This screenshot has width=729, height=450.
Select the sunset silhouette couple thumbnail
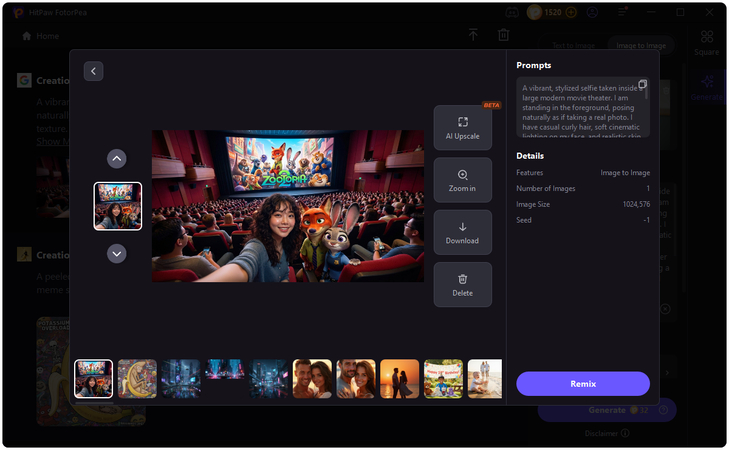[399, 379]
